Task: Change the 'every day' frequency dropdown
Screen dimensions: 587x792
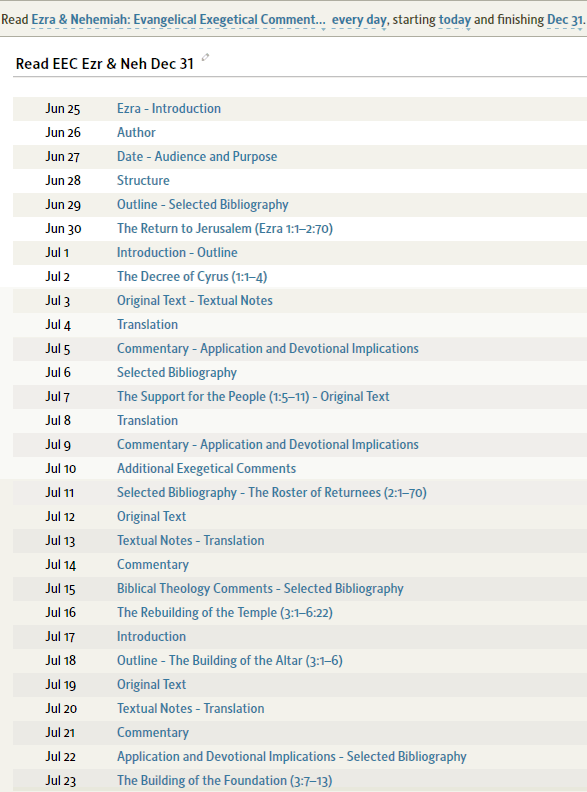Action: (x=360, y=20)
